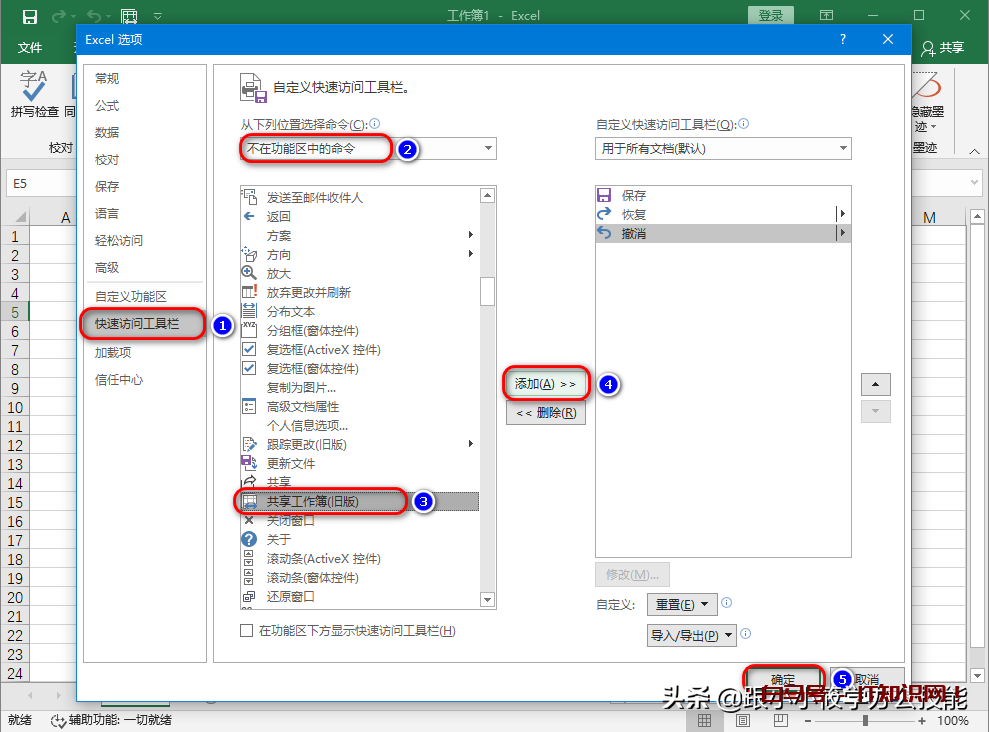Click the icon beside 方向 command
Viewport: 989px width, 732px height.
pyautogui.click(x=250, y=254)
